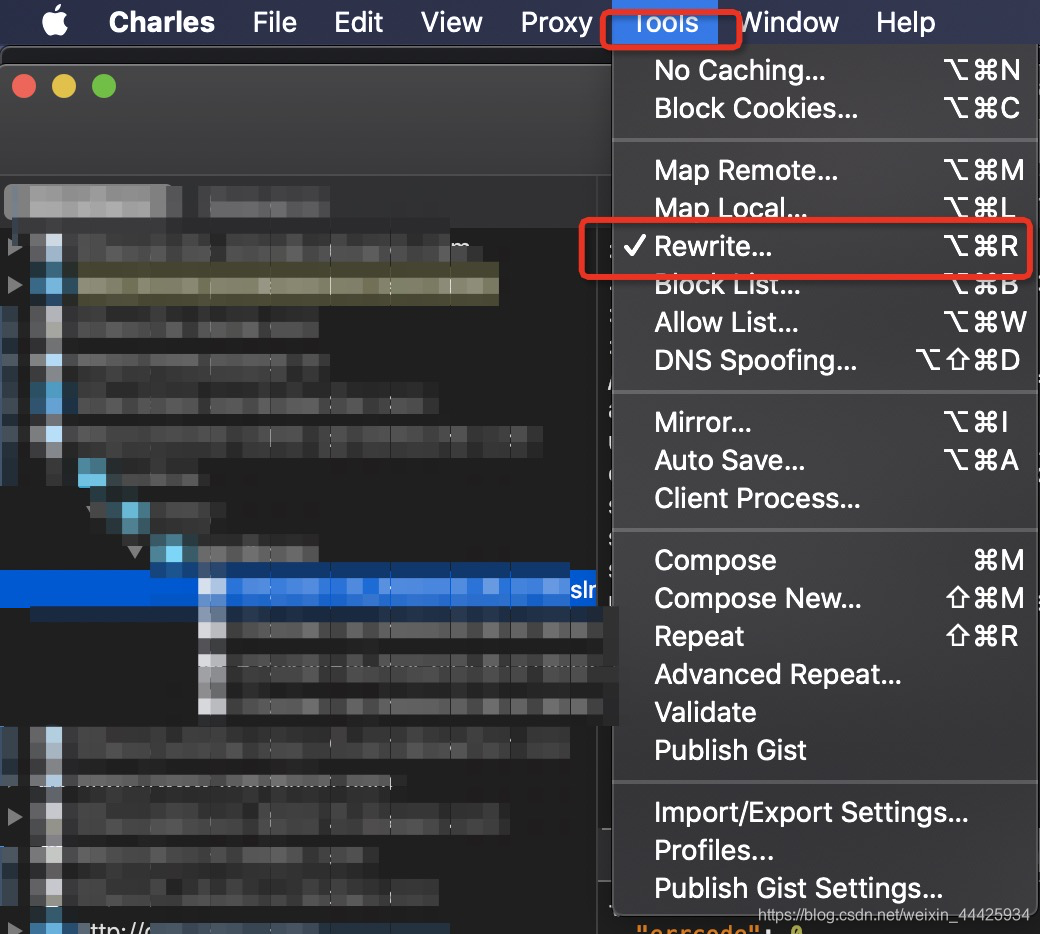Choose Auto Save... menu item
The width and height of the screenshot is (1040, 934).
(x=825, y=460)
